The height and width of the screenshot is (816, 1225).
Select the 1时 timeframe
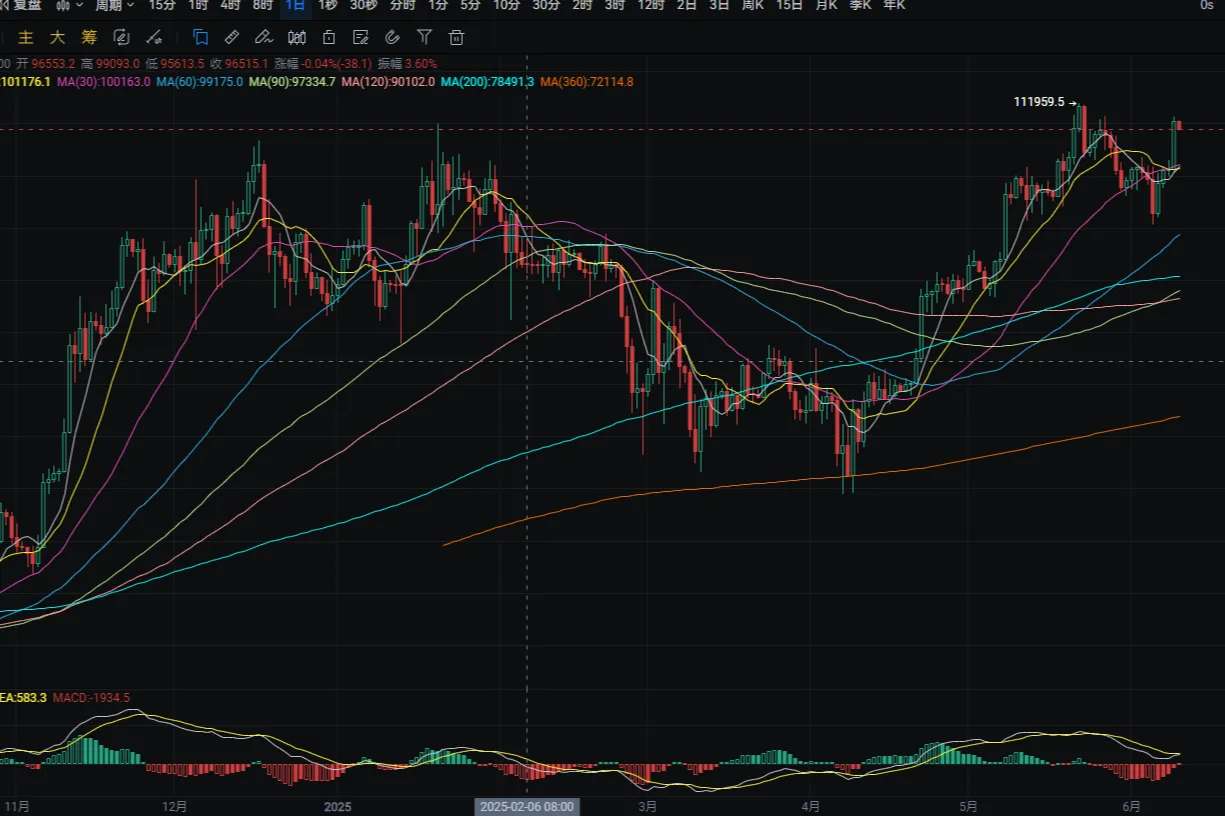click(198, 5)
